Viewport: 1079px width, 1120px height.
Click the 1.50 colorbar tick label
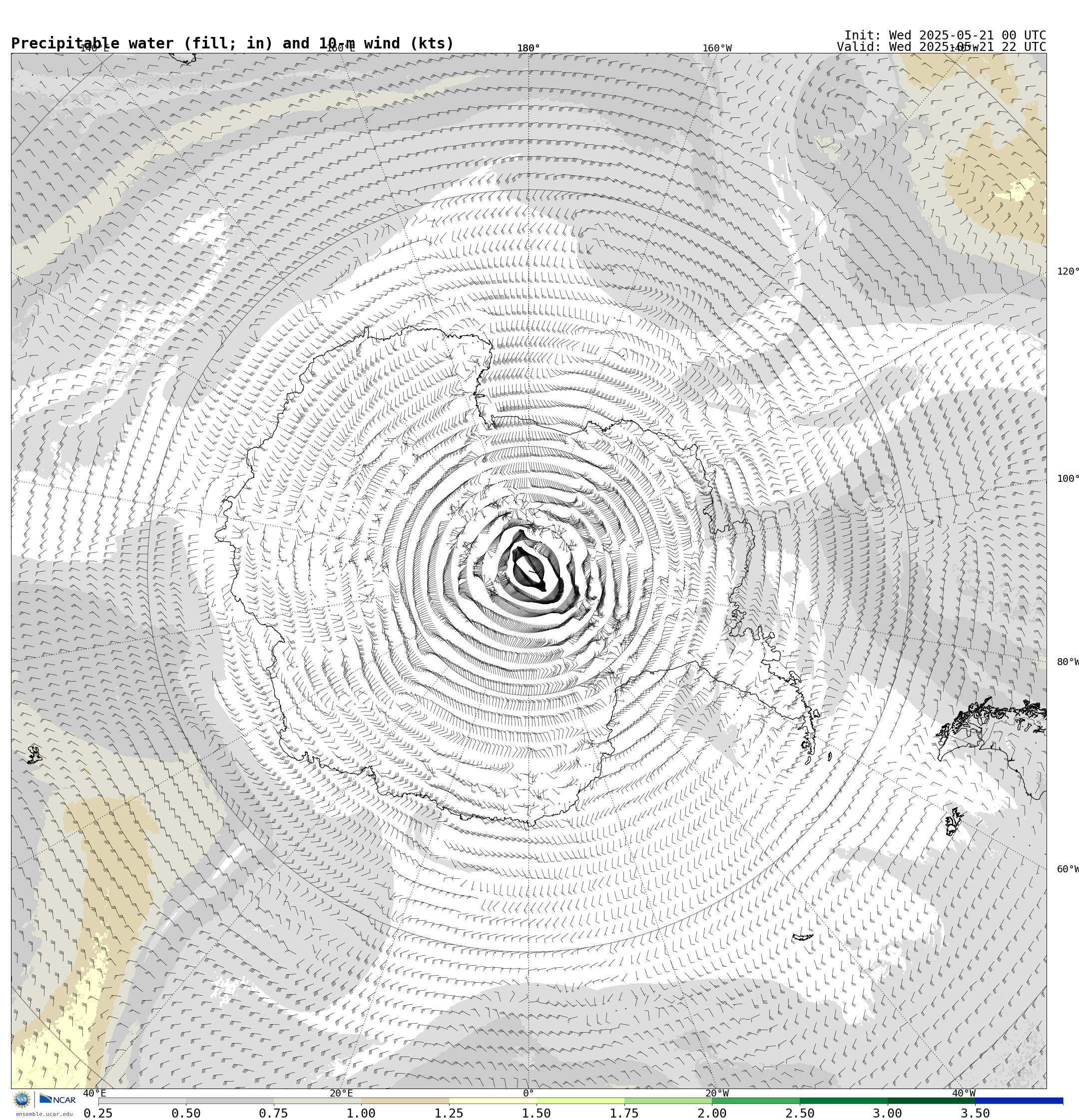click(x=537, y=1113)
